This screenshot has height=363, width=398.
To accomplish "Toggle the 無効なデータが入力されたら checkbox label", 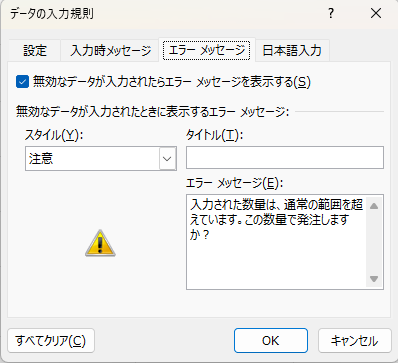I will click(x=172, y=82).
